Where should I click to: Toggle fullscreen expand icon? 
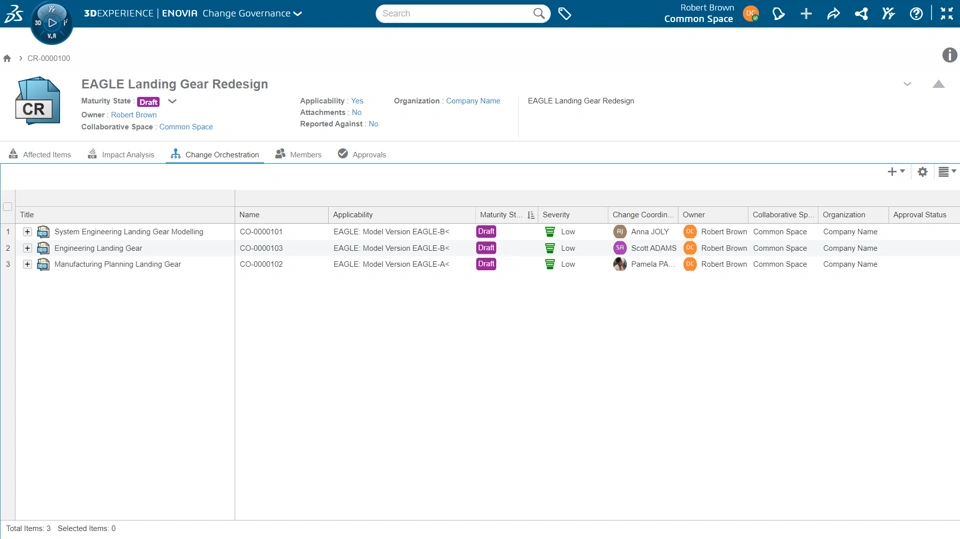[947, 13]
